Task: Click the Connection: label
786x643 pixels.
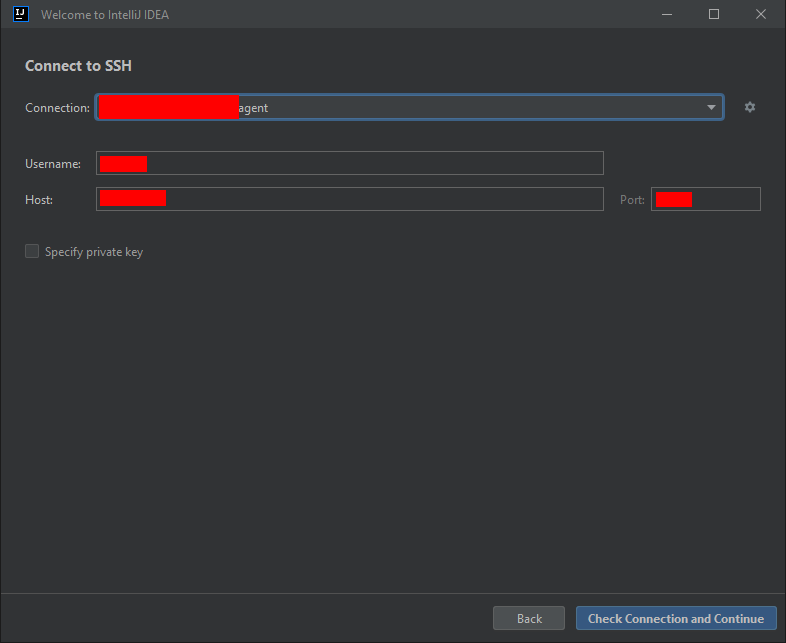Action: click(58, 108)
